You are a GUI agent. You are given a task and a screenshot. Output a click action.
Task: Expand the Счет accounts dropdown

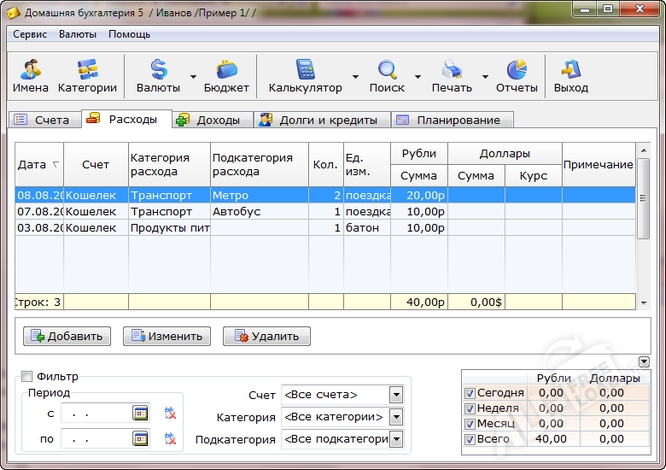tap(396, 394)
